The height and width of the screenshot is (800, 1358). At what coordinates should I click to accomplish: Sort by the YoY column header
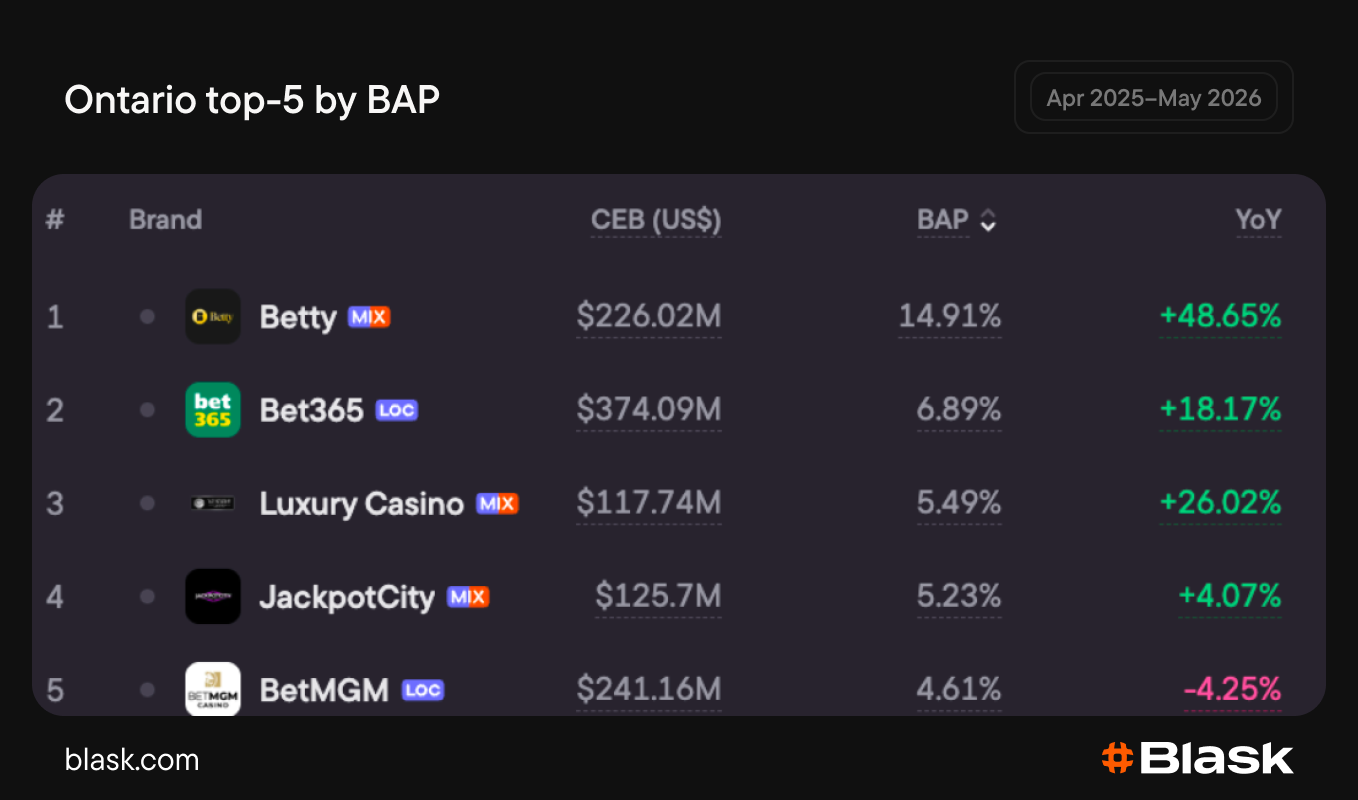[x=1258, y=220]
